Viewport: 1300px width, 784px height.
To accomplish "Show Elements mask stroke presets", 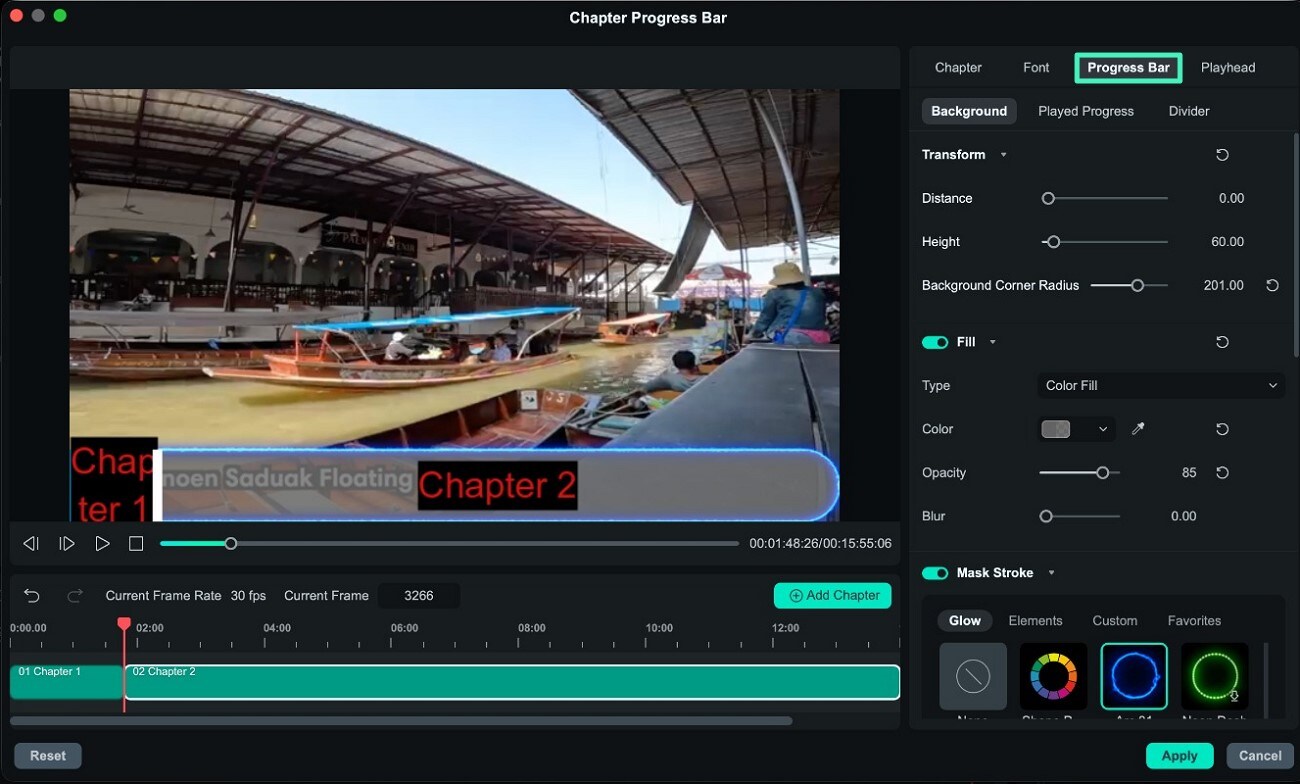I will [1035, 621].
